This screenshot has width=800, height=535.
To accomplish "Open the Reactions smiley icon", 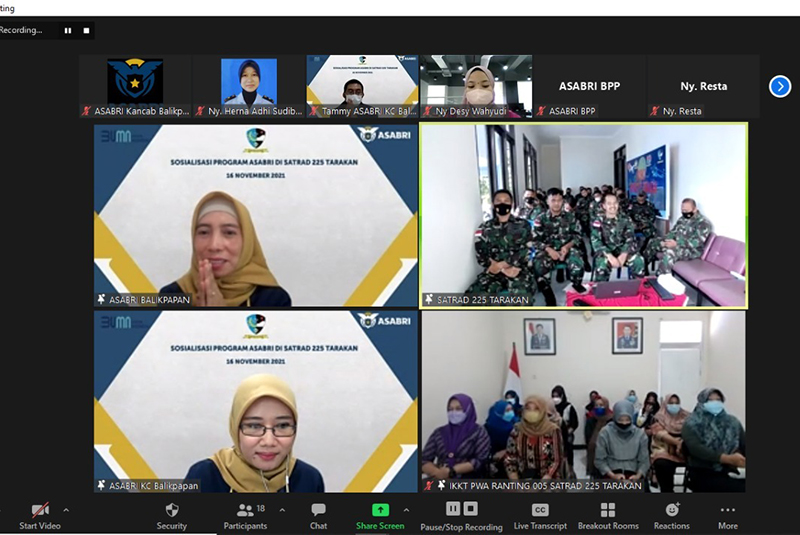I will pyautogui.click(x=672, y=509).
